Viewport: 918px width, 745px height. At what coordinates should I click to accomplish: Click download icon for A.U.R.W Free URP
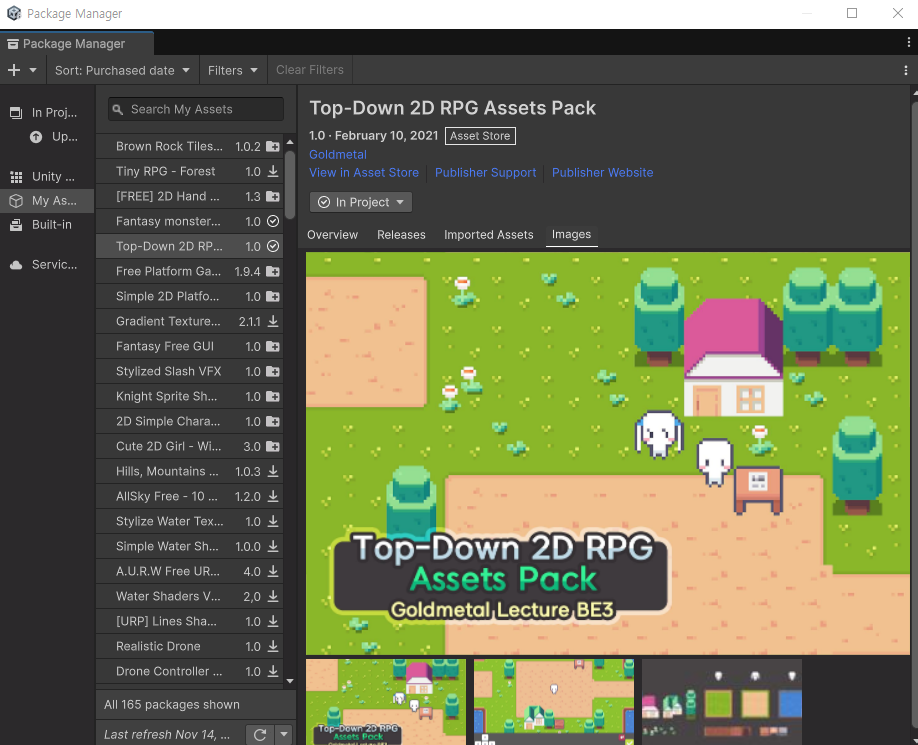pos(273,571)
